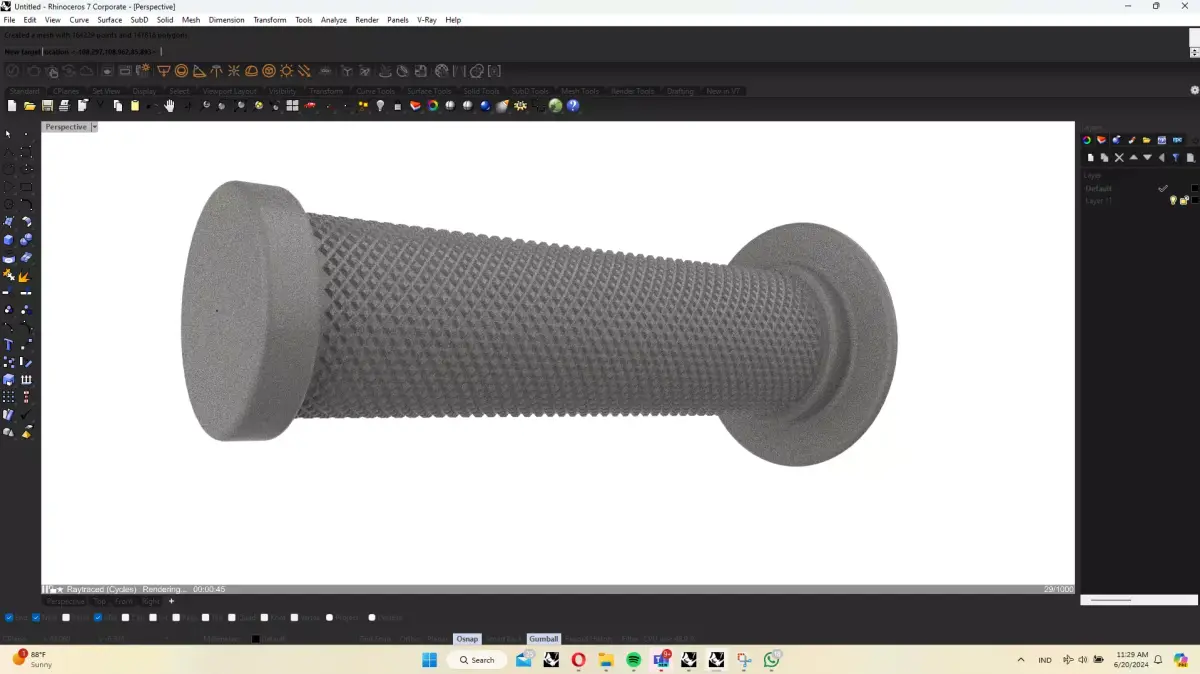Create a new layer in the Layers panel

tap(1091, 157)
